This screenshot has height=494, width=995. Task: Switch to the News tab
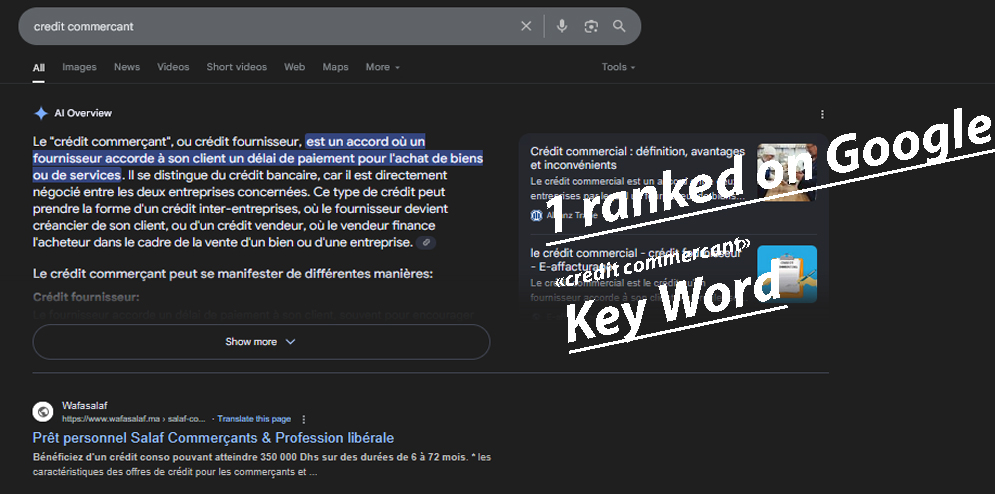[x=127, y=67]
